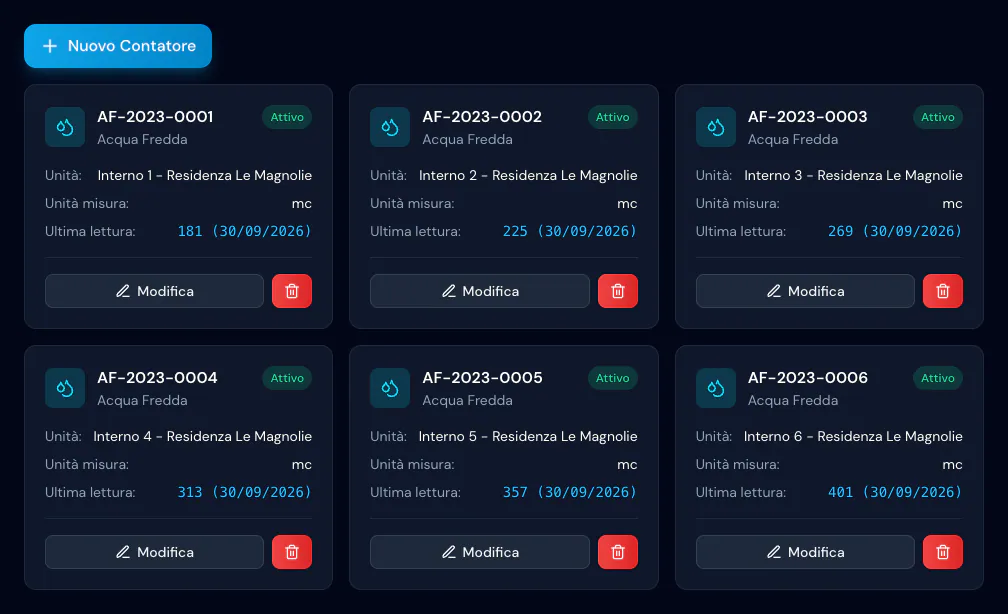Click the Attivo badge on AF-2023-0002
The width and height of the screenshot is (1008, 614).
point(613,117)
